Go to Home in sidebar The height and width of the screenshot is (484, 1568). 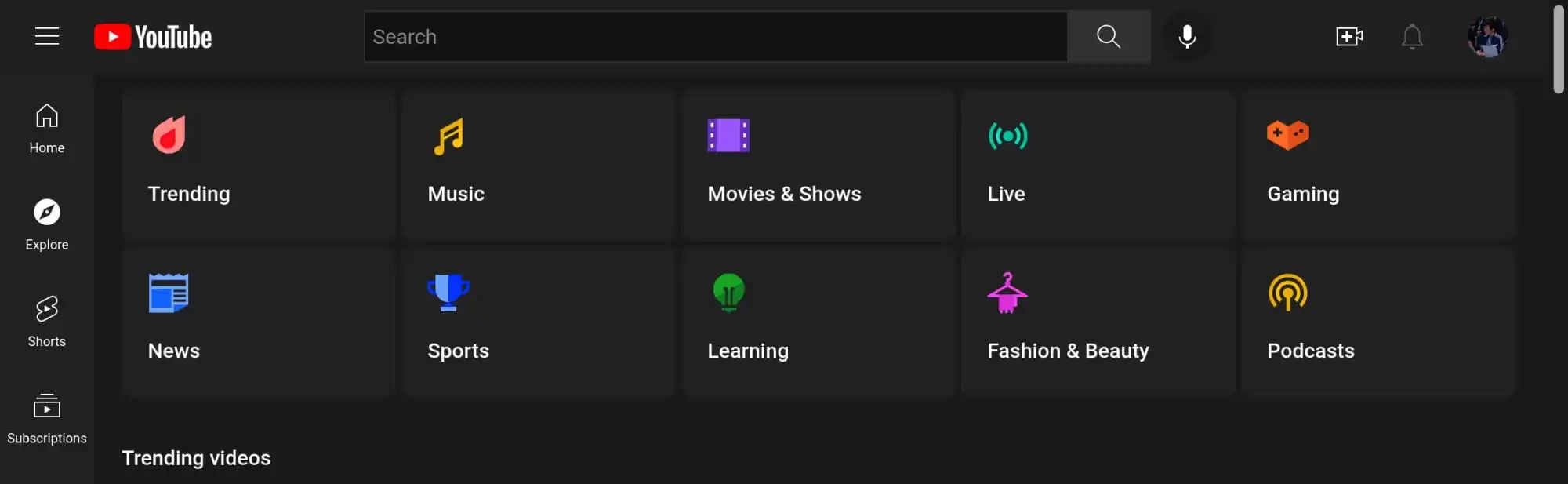coord(47,129)
